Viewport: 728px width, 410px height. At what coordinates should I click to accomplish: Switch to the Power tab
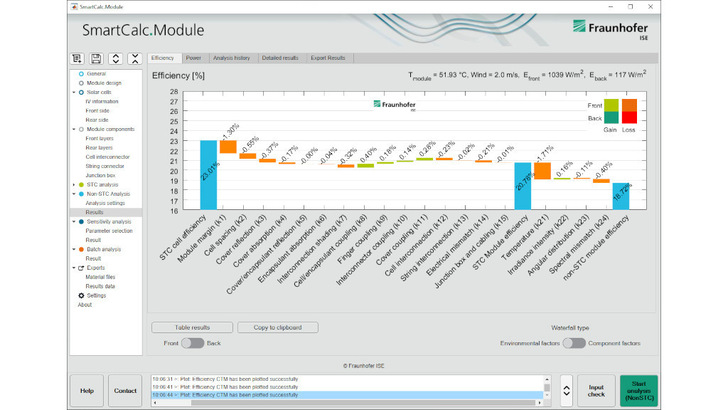coord(194,58)
